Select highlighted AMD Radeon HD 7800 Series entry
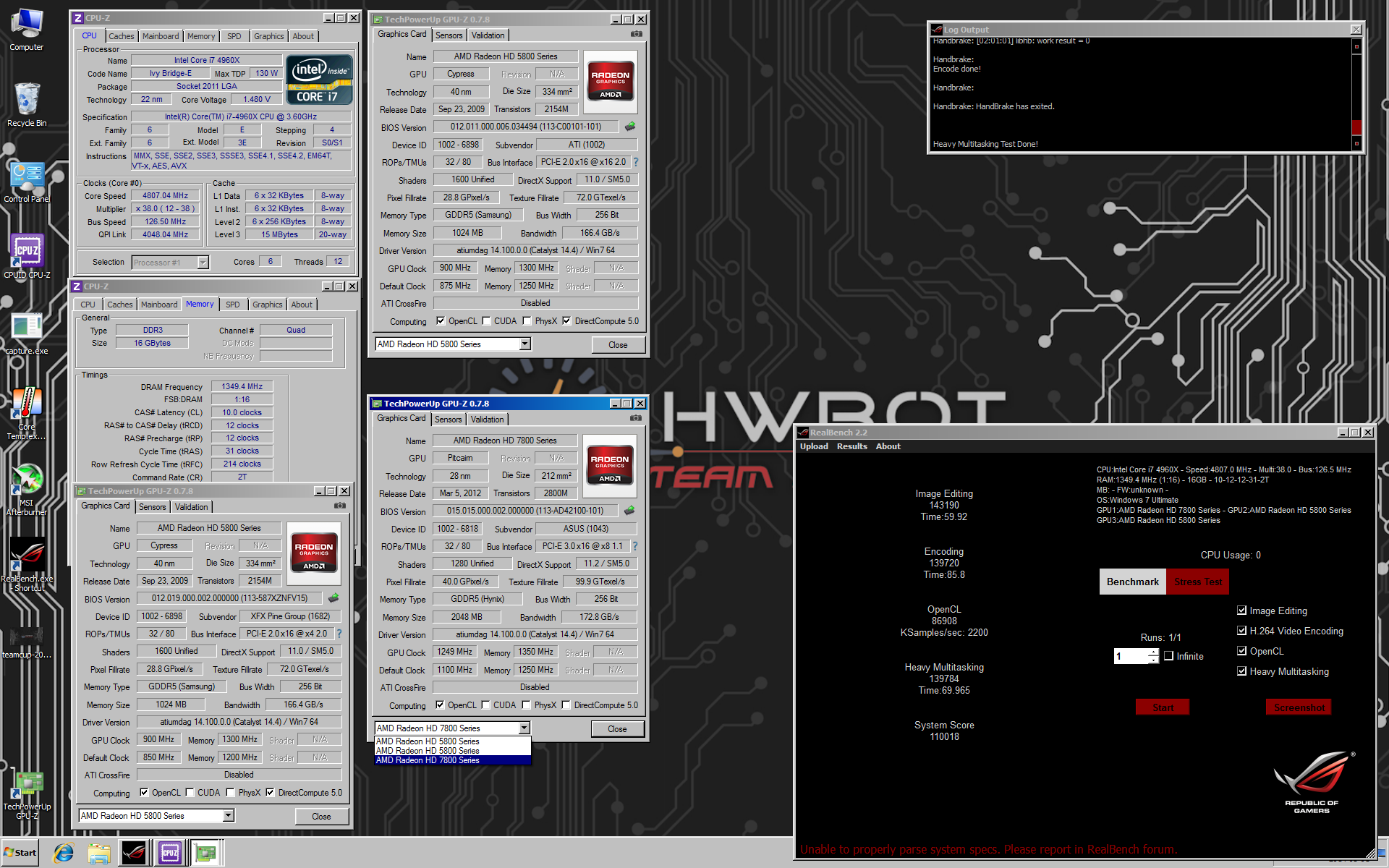The image size is (1389, 868). click(453, 760)
